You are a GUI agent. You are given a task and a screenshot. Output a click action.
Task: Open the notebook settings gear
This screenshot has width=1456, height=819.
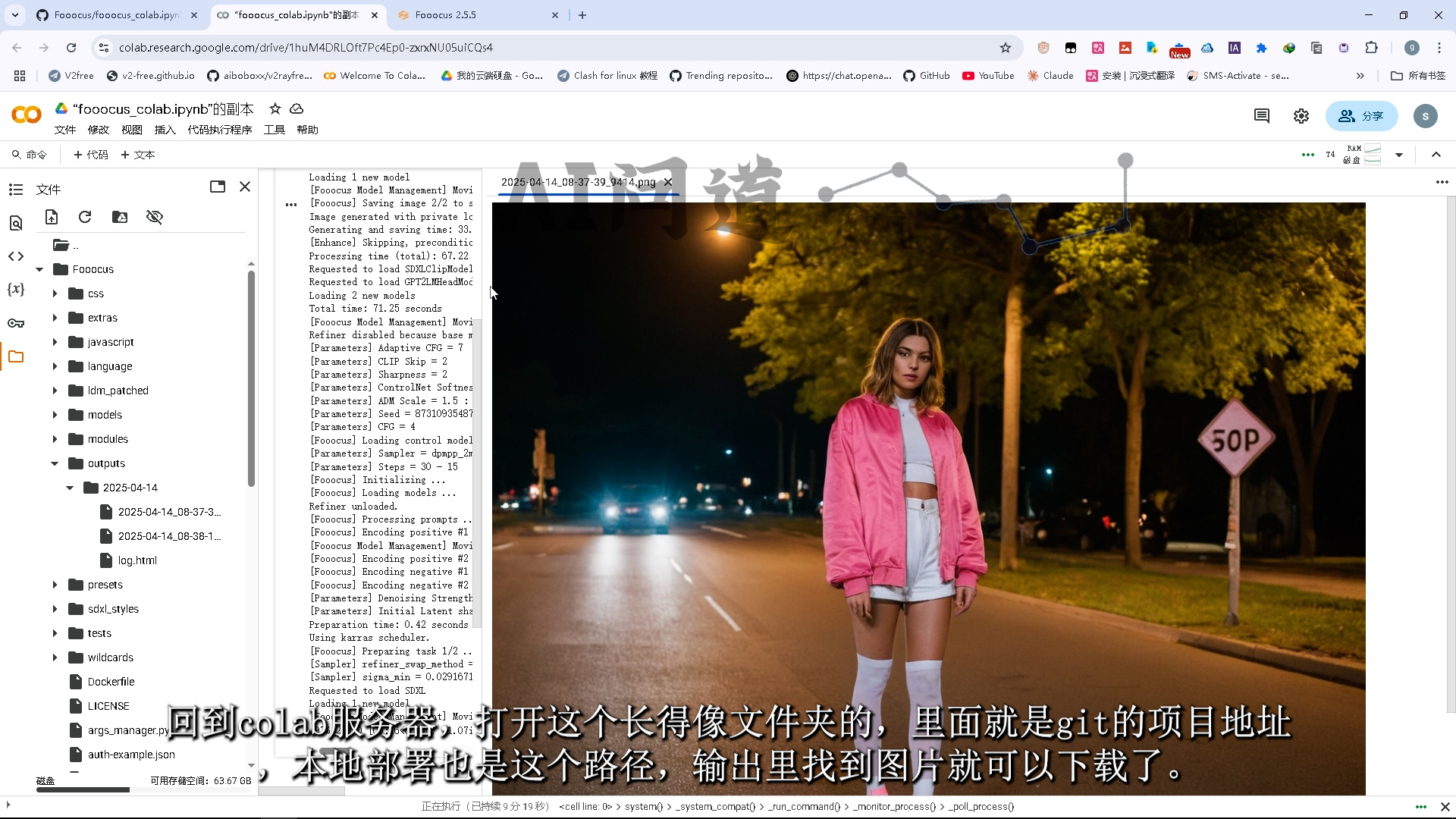1301,116
